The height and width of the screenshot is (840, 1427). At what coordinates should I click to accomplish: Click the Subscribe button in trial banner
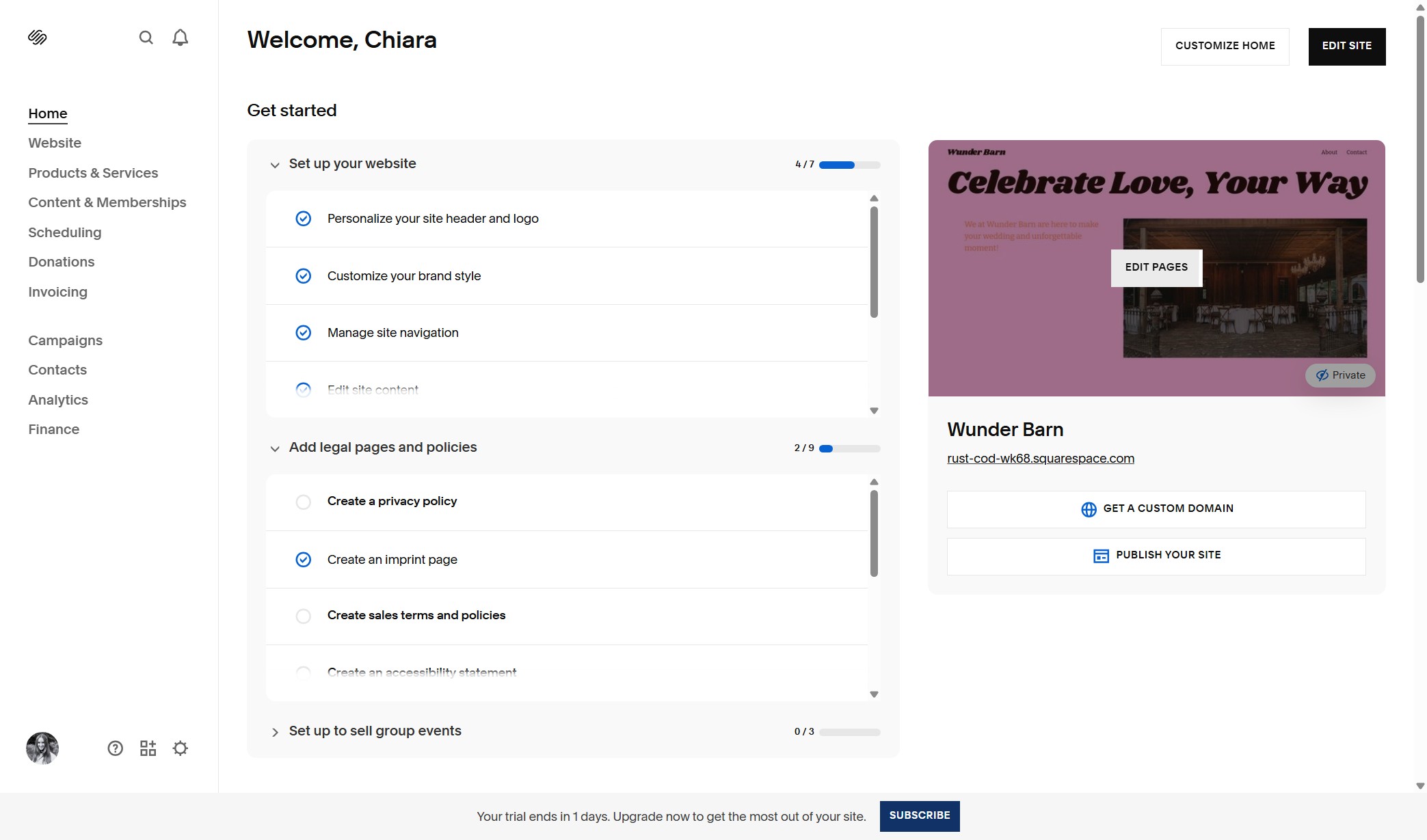(919, 816)
